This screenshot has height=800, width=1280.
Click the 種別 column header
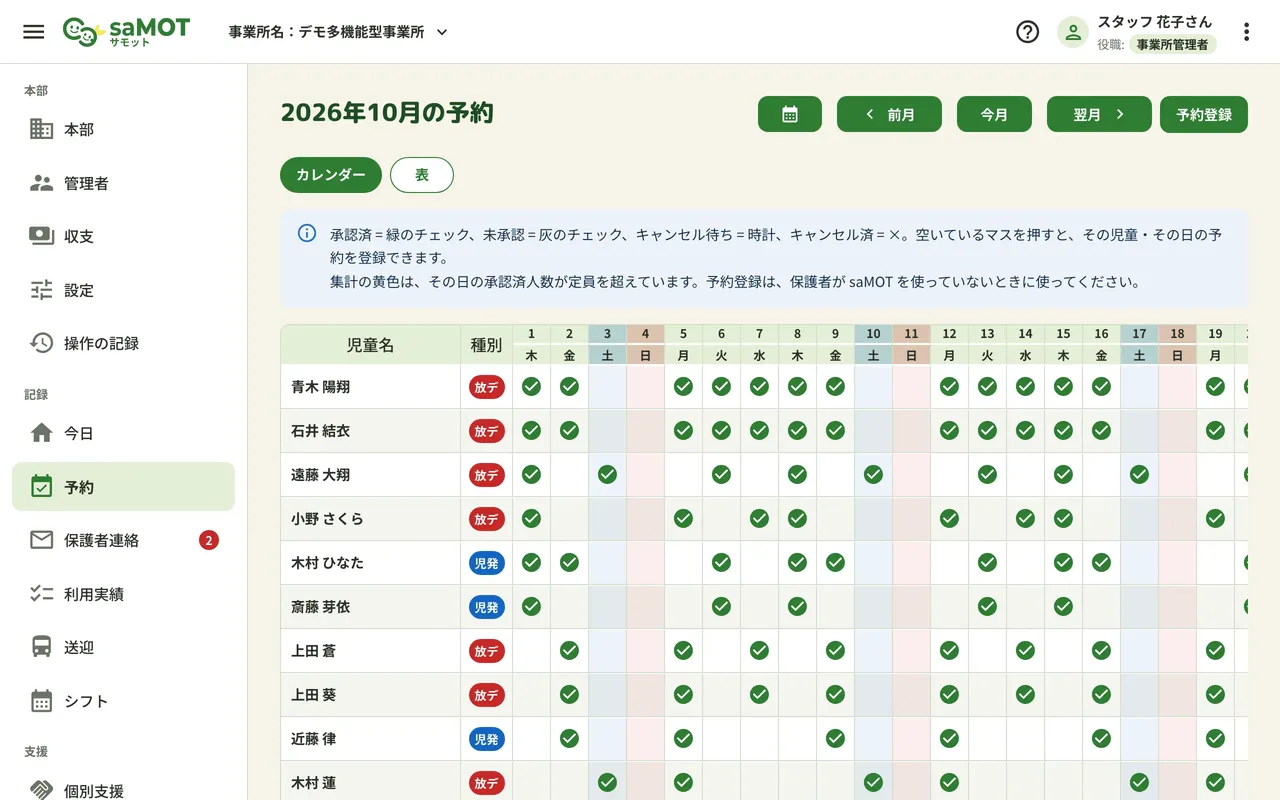[x=486, y=345]
